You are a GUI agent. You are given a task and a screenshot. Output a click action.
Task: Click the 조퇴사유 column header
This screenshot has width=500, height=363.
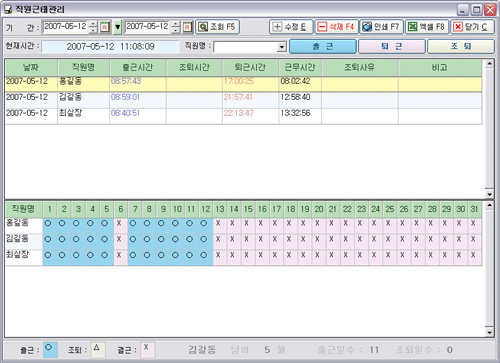click(360, 68)
